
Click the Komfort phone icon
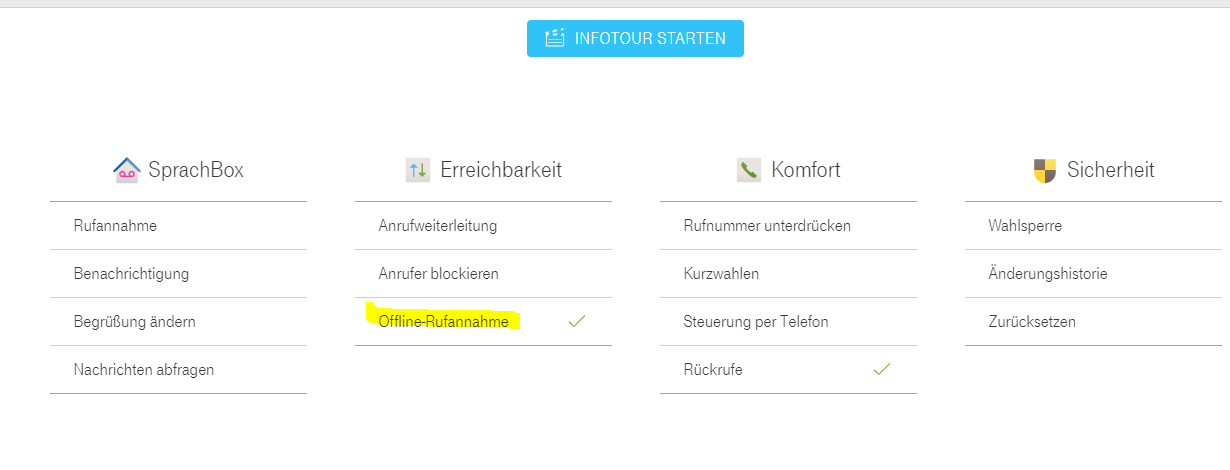748,171
